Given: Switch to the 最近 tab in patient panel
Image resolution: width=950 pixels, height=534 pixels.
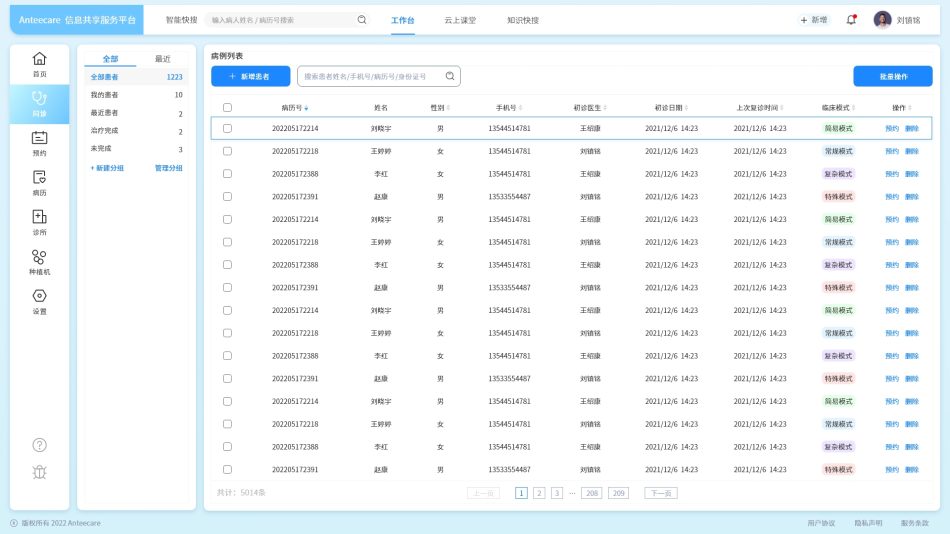Looking at the screenshot, I should pyautogui.click(x=162, y=59).
